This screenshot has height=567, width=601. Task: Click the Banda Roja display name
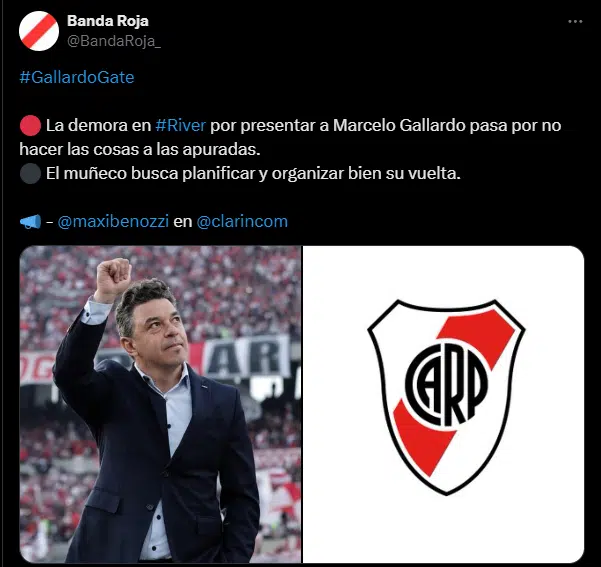(x=108, y=21)
